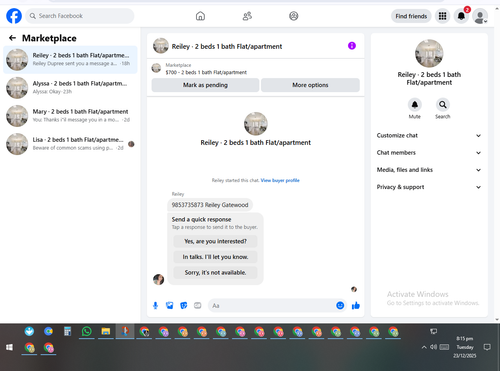Open Reiley's conversation in the chat list

pyautogui.click(x=70, y=60)
